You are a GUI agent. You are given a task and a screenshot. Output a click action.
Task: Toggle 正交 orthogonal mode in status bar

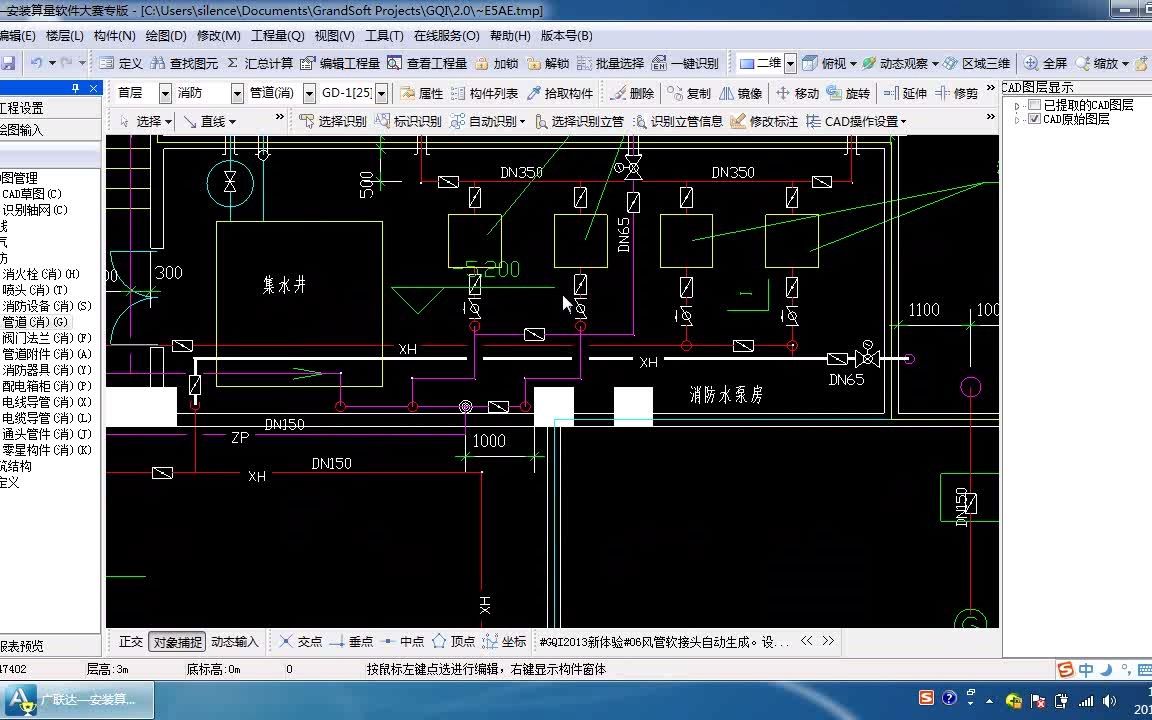click(130, 641)
